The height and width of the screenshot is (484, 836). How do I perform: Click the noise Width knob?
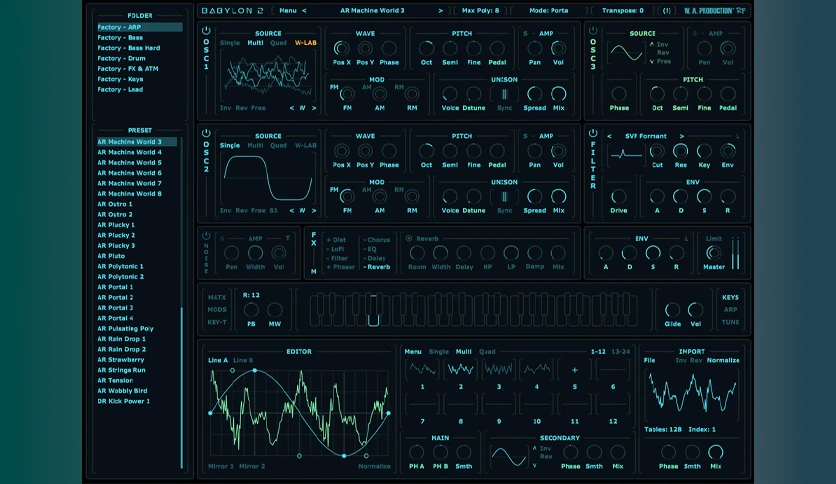click(255, 253)
